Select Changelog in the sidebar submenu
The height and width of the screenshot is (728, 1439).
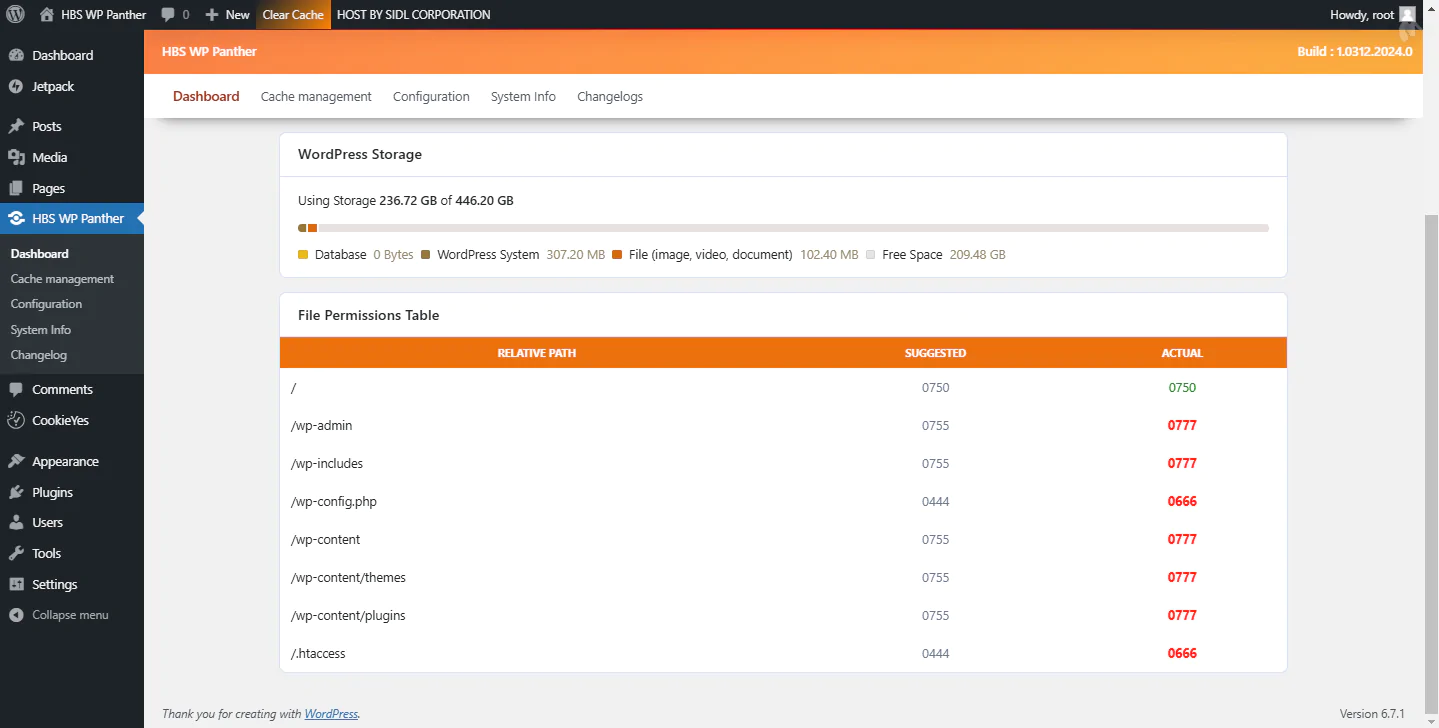pyautogui.click(x=39, y=355)
